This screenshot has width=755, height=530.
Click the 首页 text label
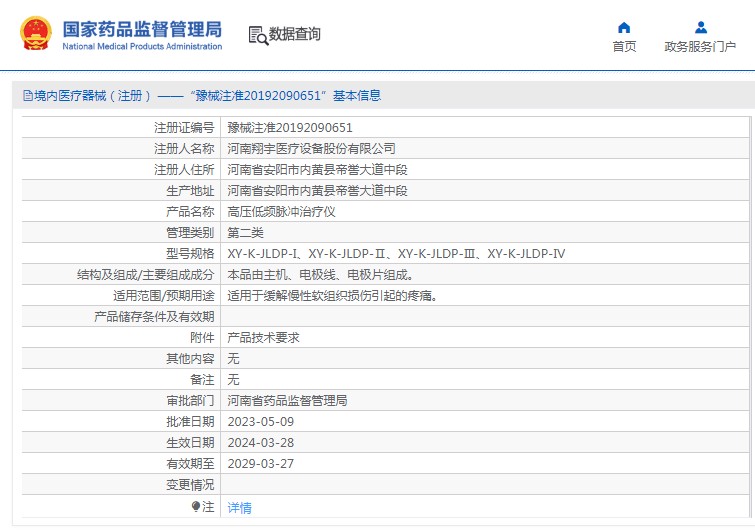pyautogui.click(x=624, y=47)
